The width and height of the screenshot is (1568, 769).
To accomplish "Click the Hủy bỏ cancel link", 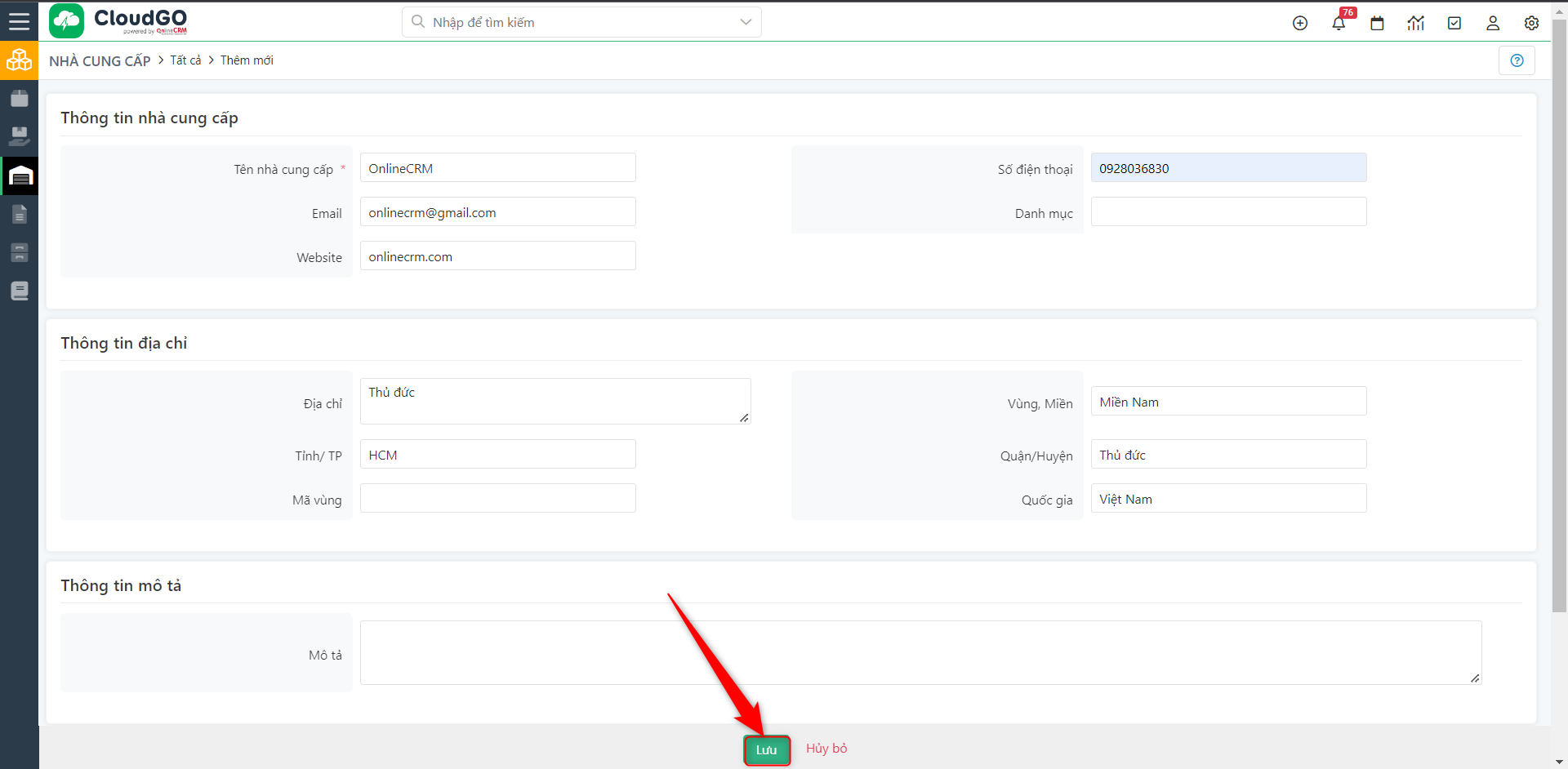I will coord(826,748).
